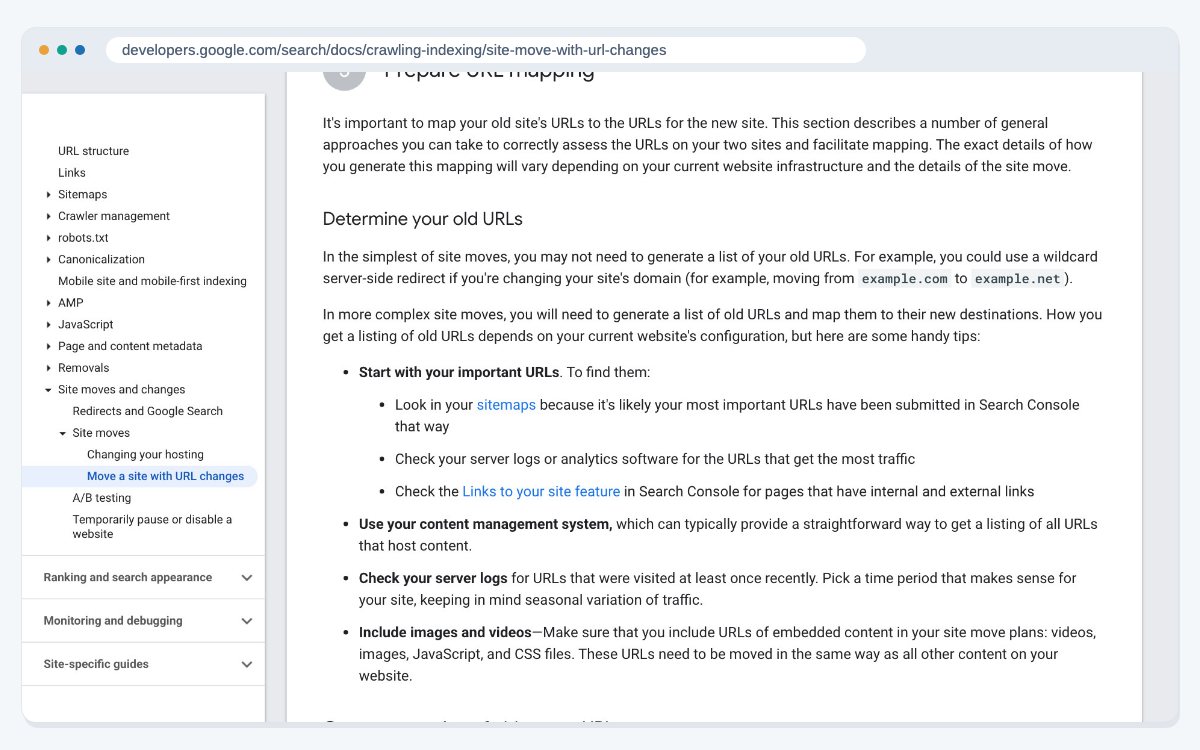Click the Determine your old URLs heading

pos(422,219)
